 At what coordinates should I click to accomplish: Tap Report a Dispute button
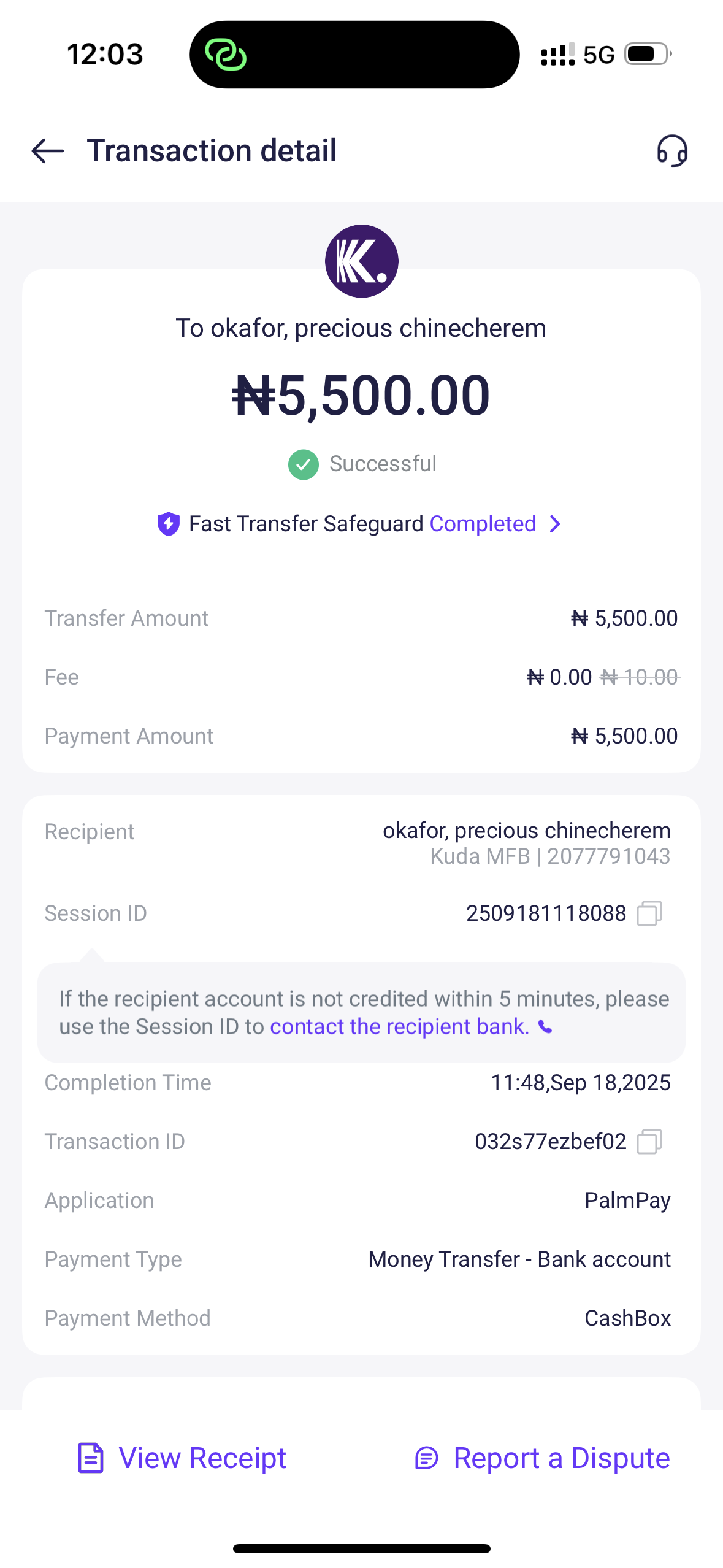[561, 1458]
